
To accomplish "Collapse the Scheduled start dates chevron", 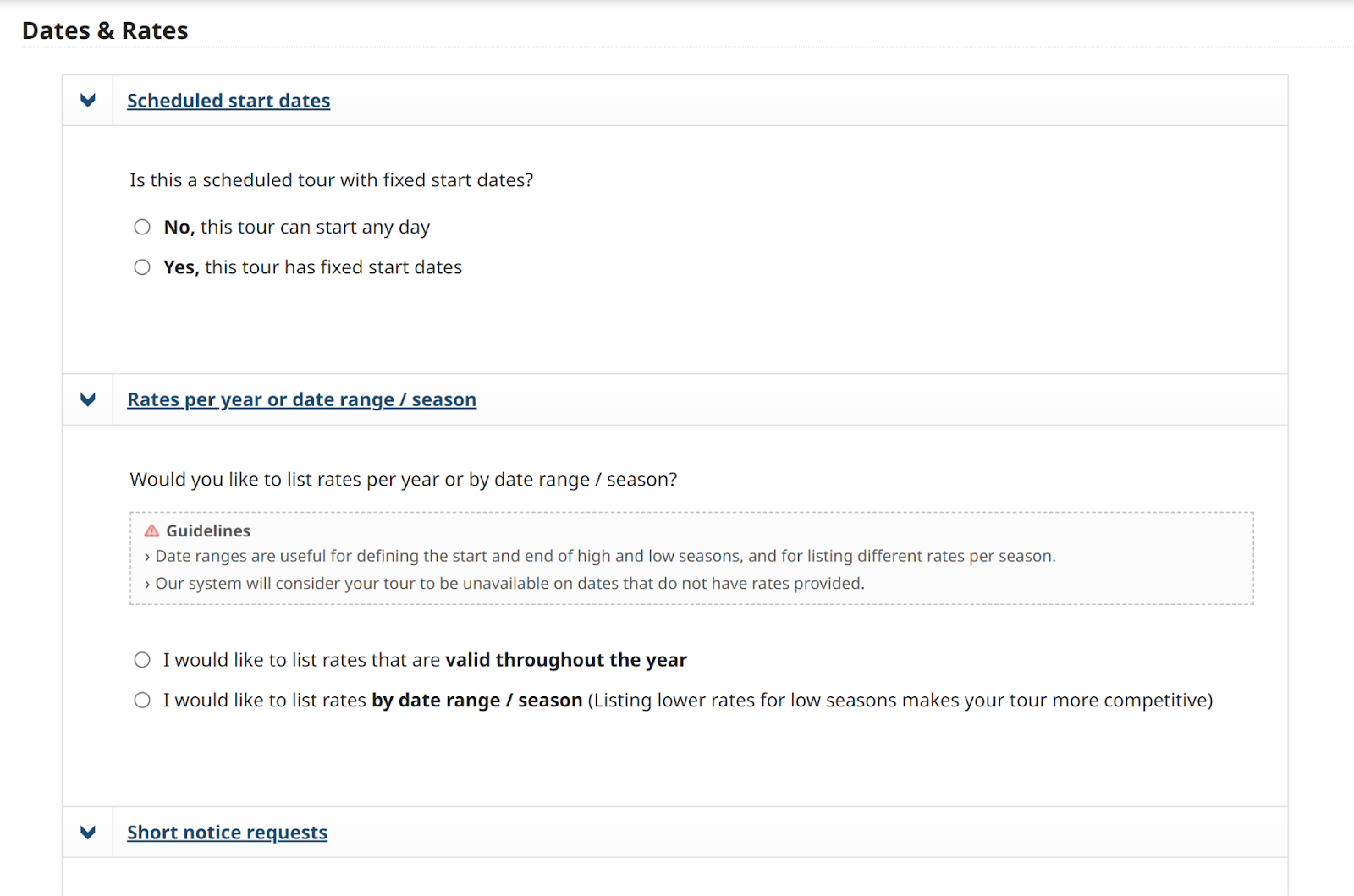I will pos(88,101).
